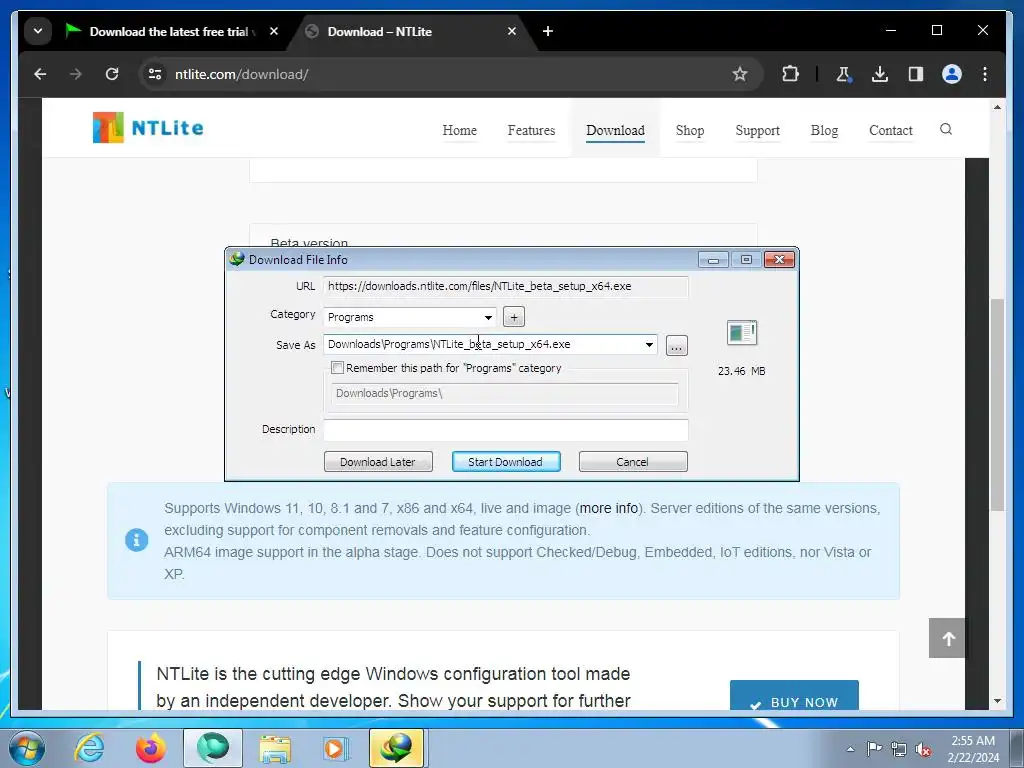Click the browser back arrow

(x=40, y=74)
